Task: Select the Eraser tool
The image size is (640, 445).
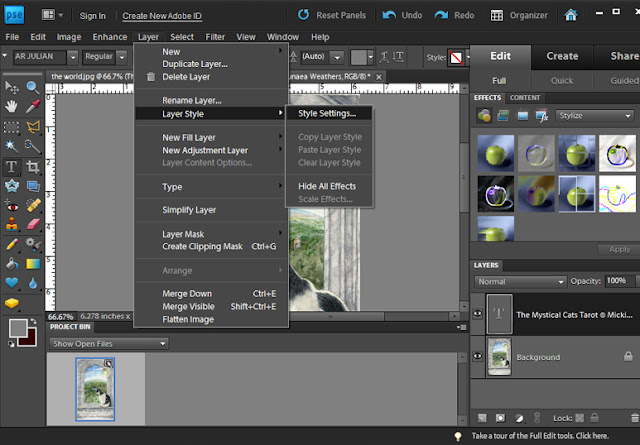Action: (33, 224)
